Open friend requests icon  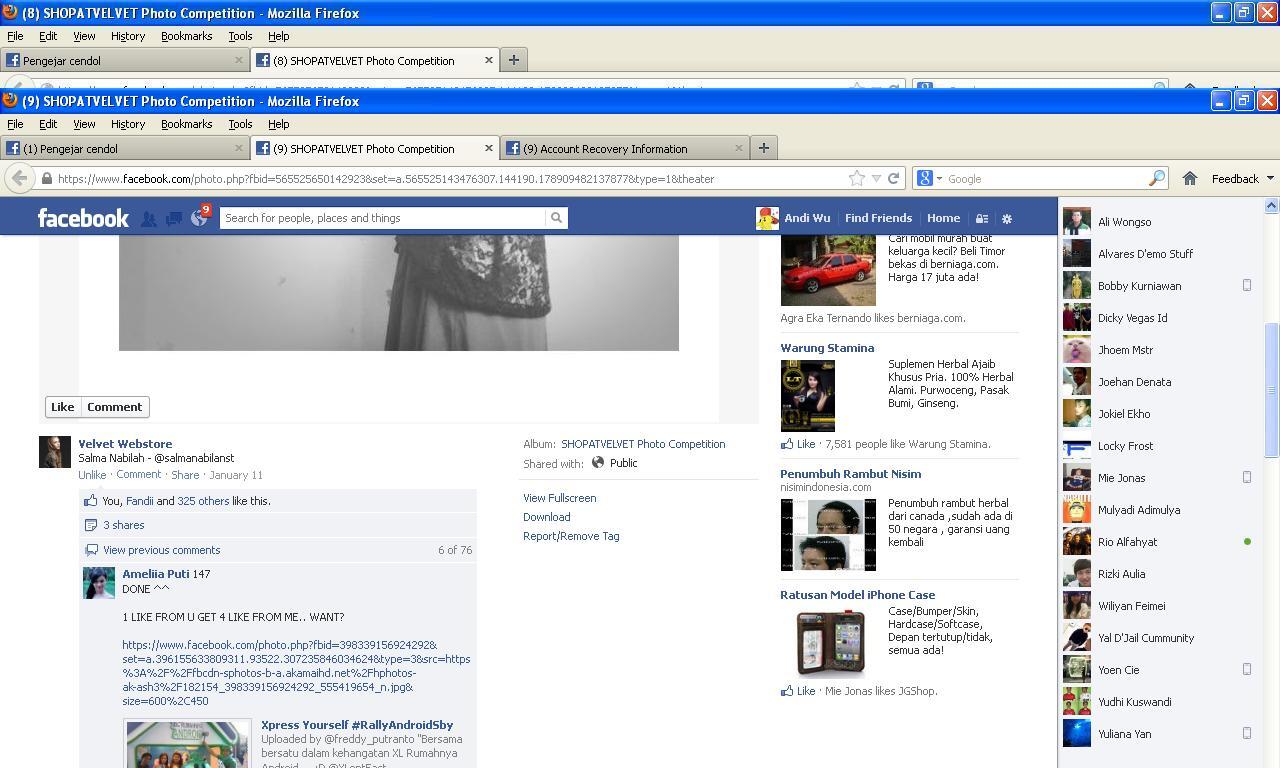pyautogui.click(x=148, y=218)
